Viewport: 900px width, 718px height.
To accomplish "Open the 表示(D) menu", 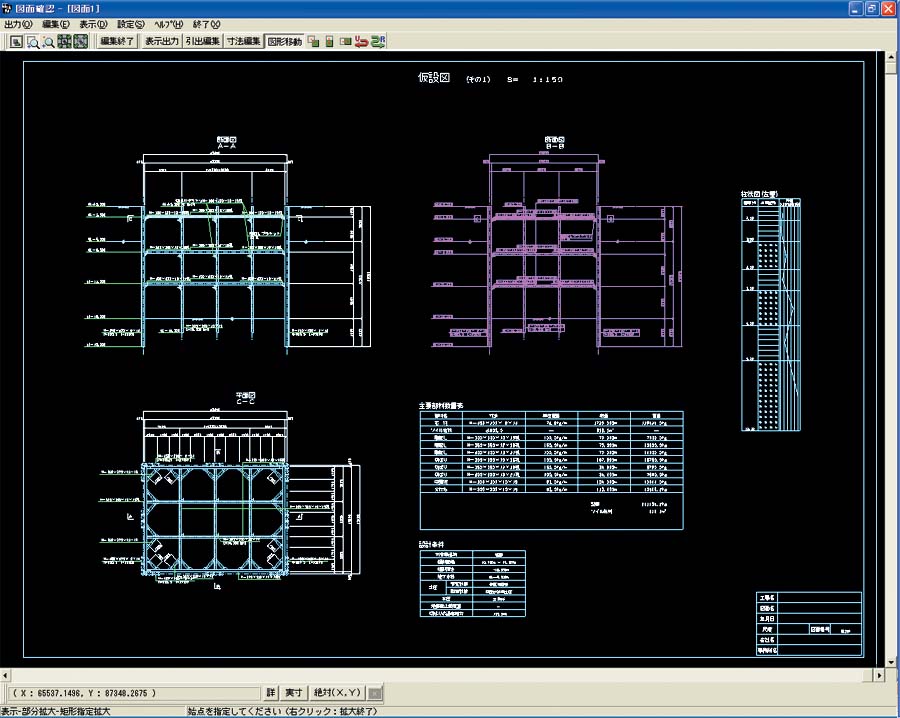I will 94,24.
